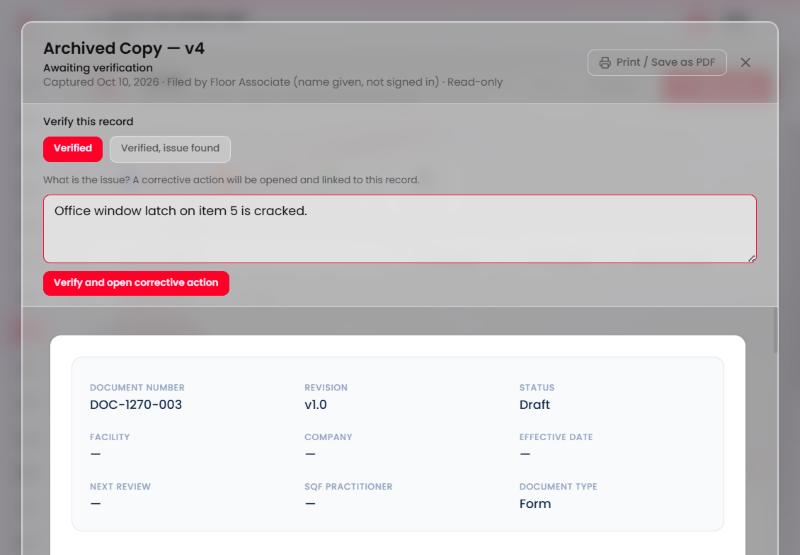
Task: Click the Archived Copy — v4 heading
Action: (x=124, y=48)
